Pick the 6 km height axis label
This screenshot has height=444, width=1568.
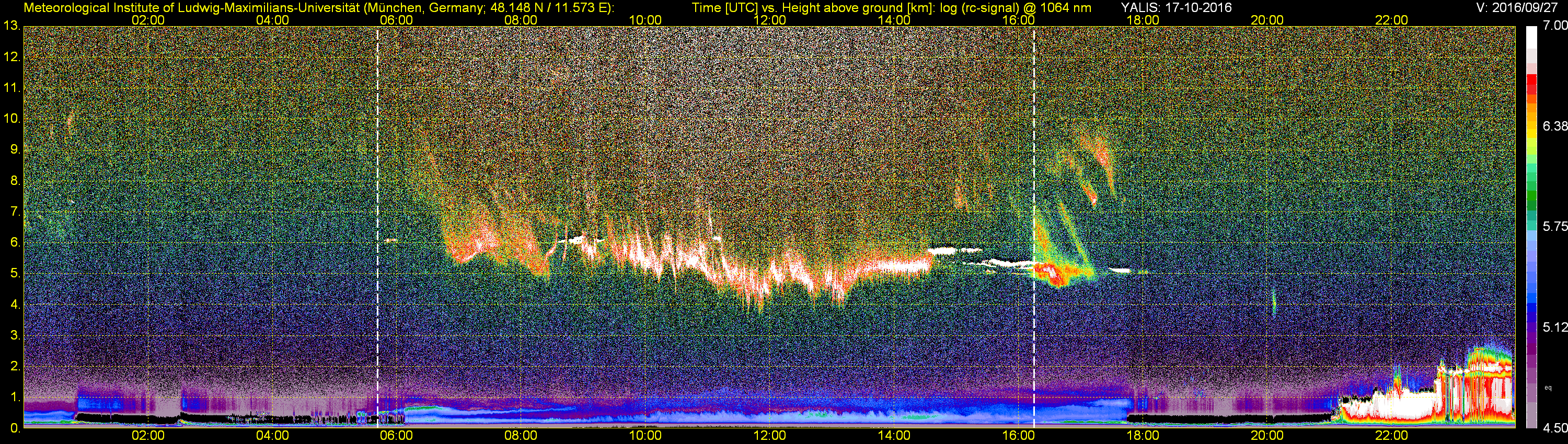(x=15, y=243)
